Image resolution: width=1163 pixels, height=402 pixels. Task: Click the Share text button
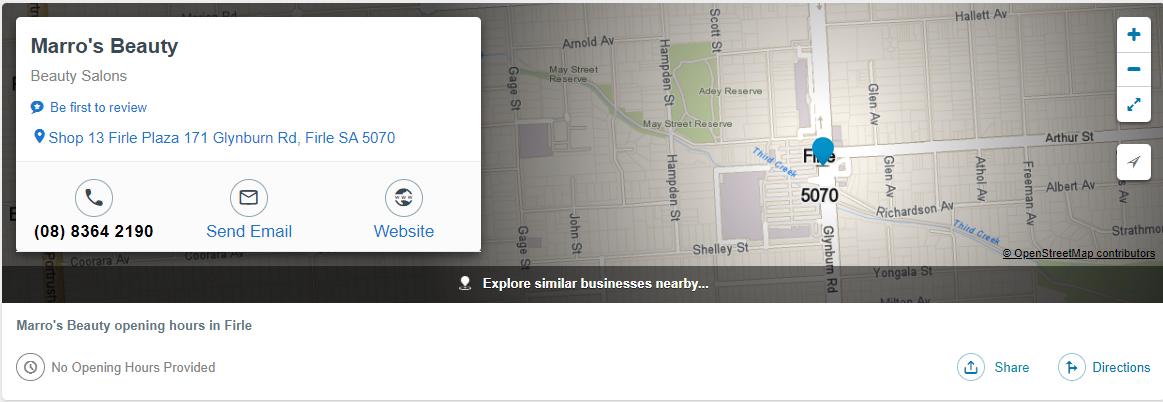pos(1011,367)
